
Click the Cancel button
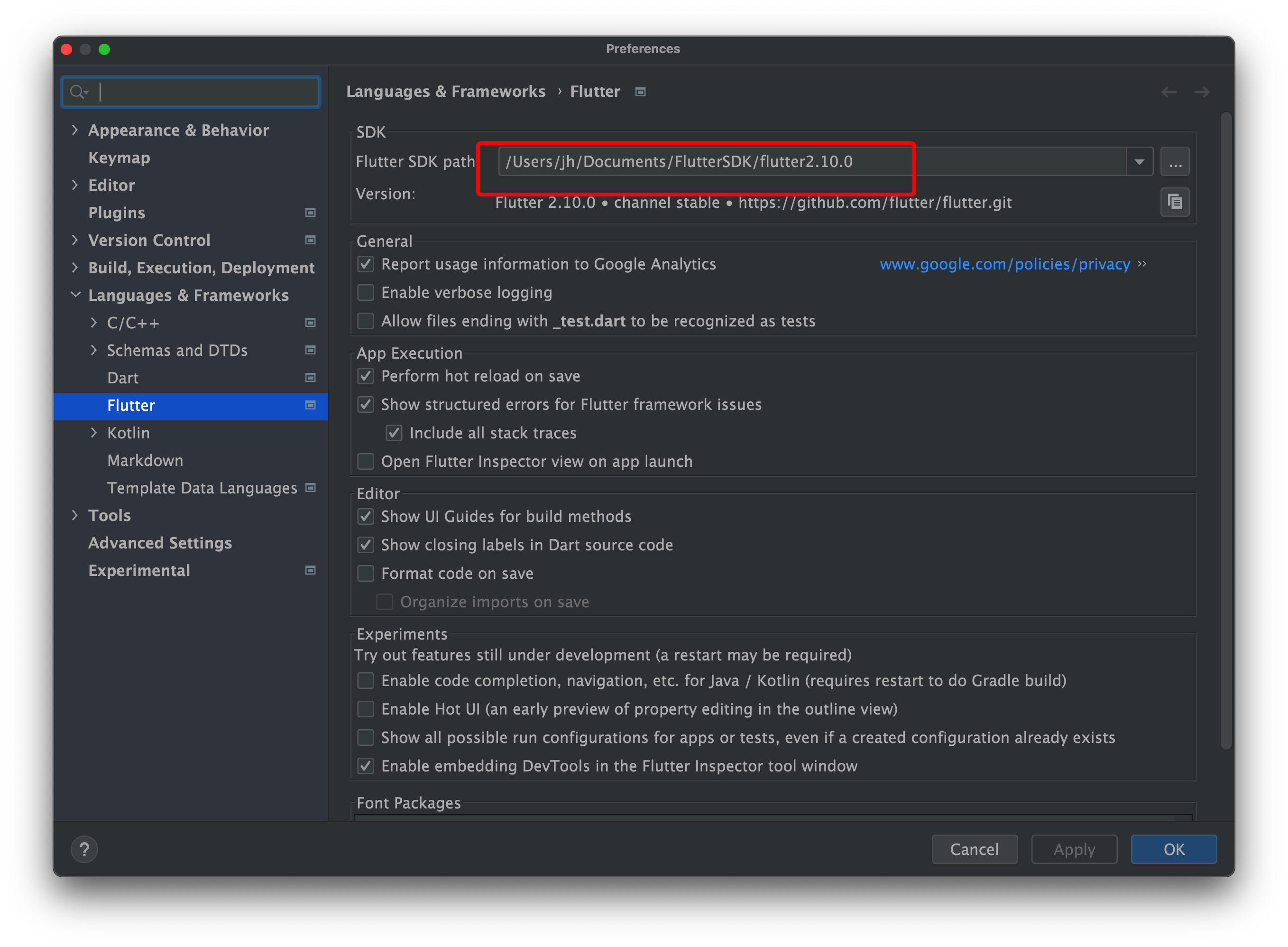(x=974, y=849)
